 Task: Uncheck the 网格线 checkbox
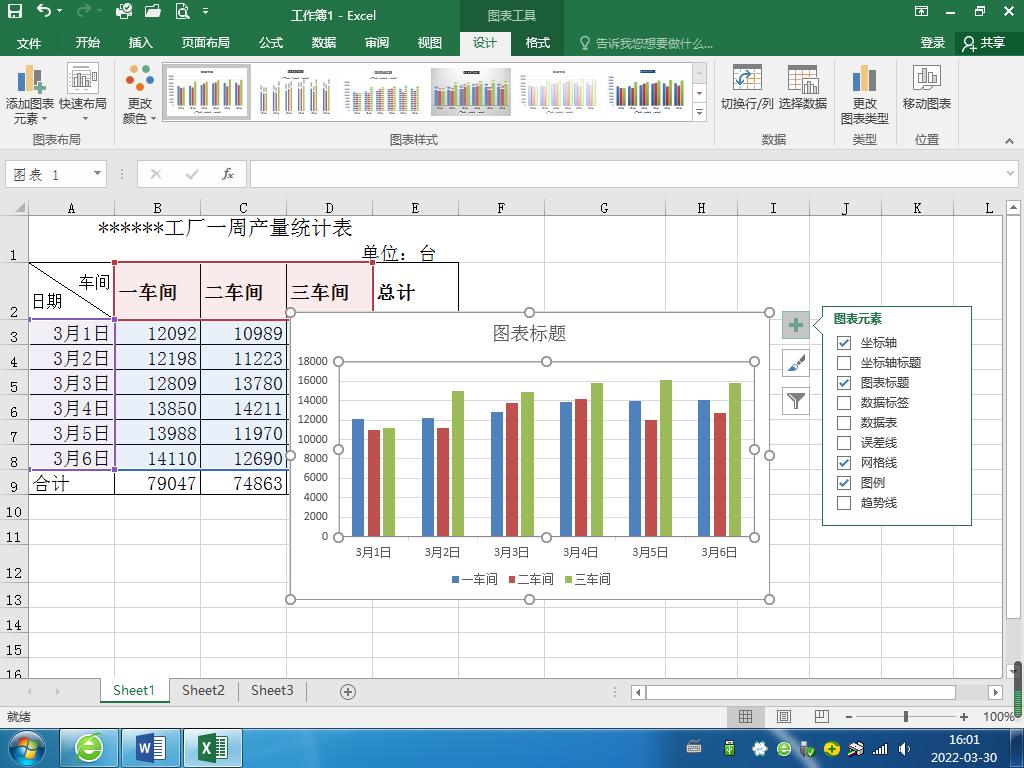pos(843,462)
